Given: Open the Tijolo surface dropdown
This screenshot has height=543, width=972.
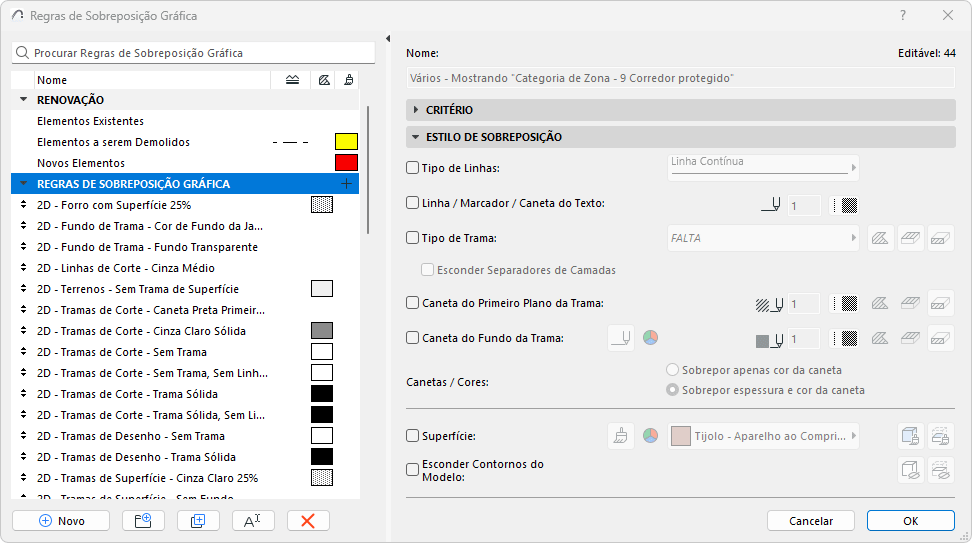Looking at the screenshot, I should click(x=763, y=436).
